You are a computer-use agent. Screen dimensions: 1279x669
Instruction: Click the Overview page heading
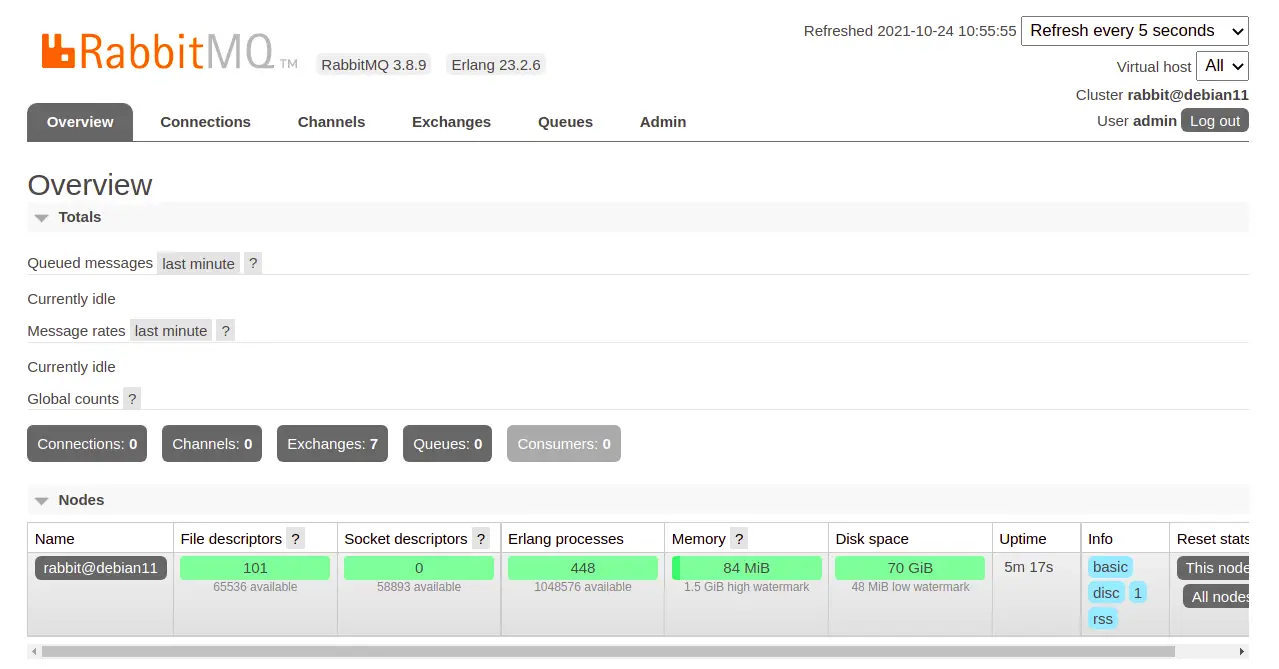(x=90, y=185)
